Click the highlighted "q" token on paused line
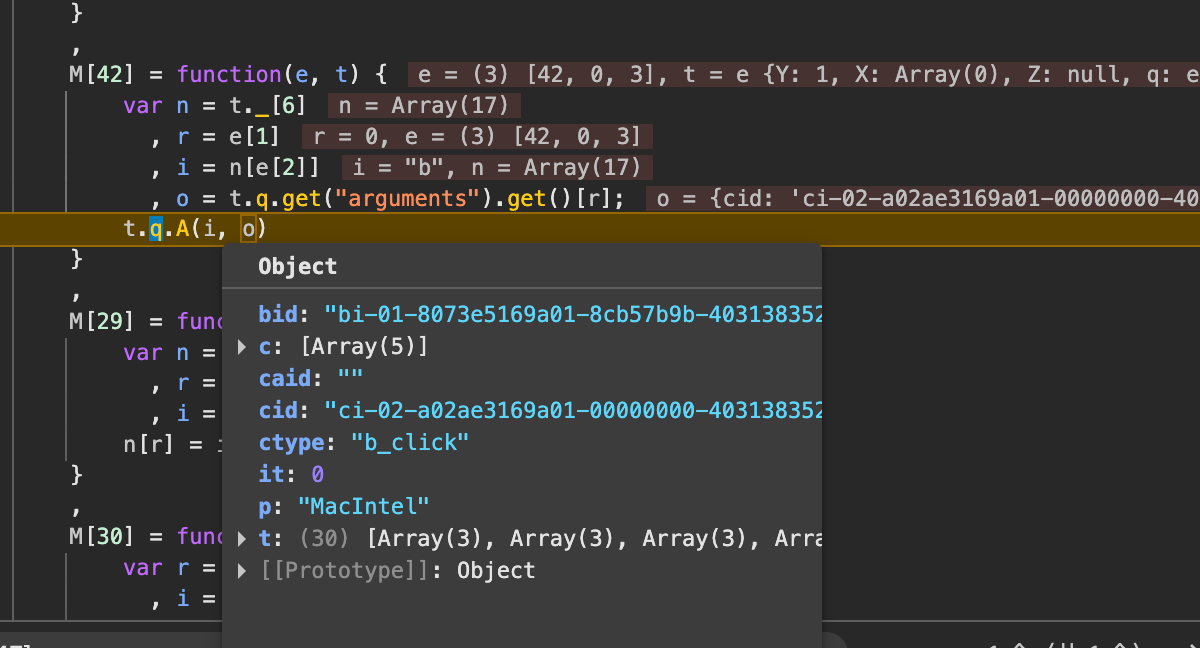 click(x=155, y=230)
